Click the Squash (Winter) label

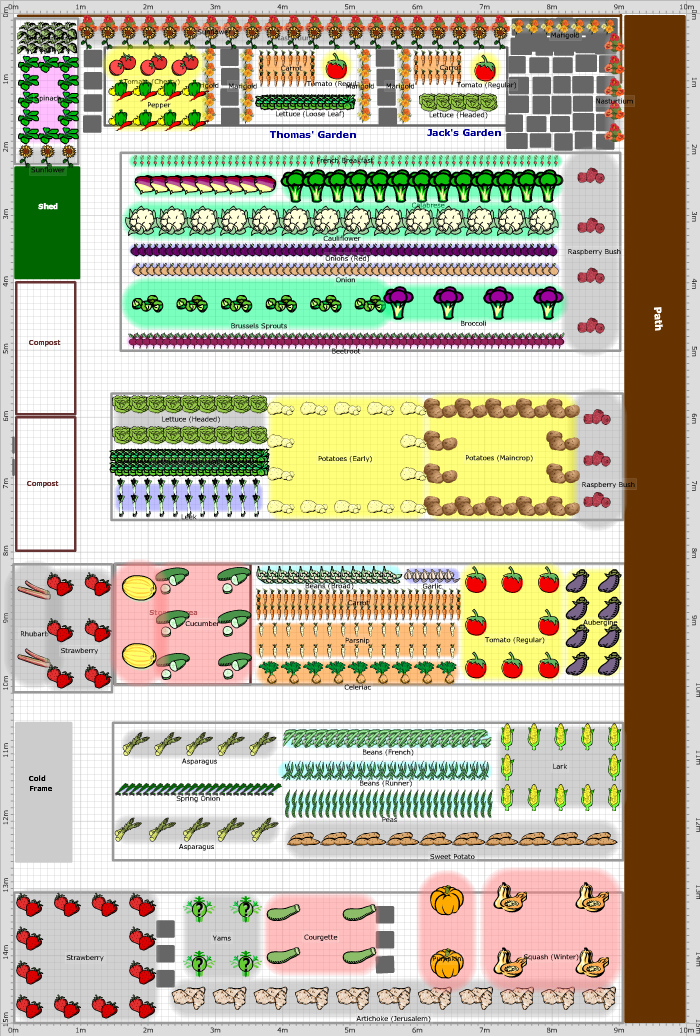click(x=551, y=957)
